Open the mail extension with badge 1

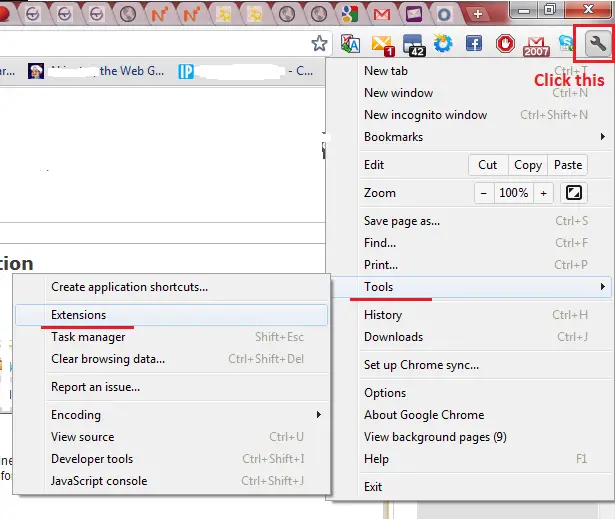(x=382, y=45)
